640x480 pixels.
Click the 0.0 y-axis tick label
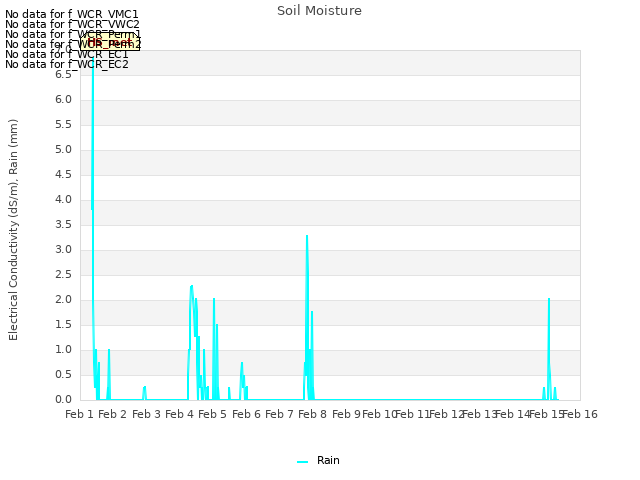click(63, 399)
